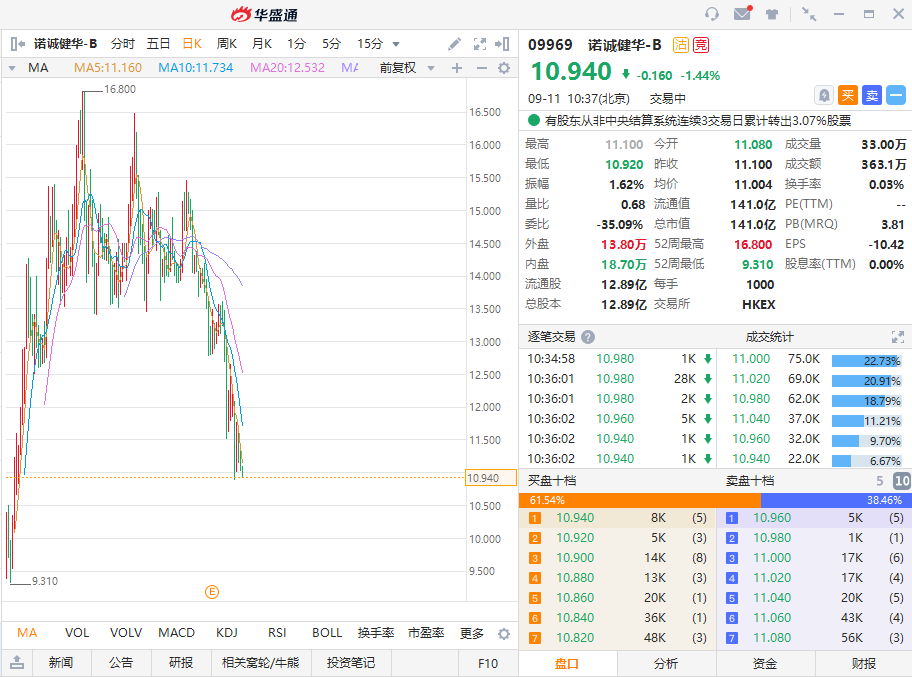Screen dimensions: 912x677
Task: Toggle the VOL indicator
Action: coord(77,633)
